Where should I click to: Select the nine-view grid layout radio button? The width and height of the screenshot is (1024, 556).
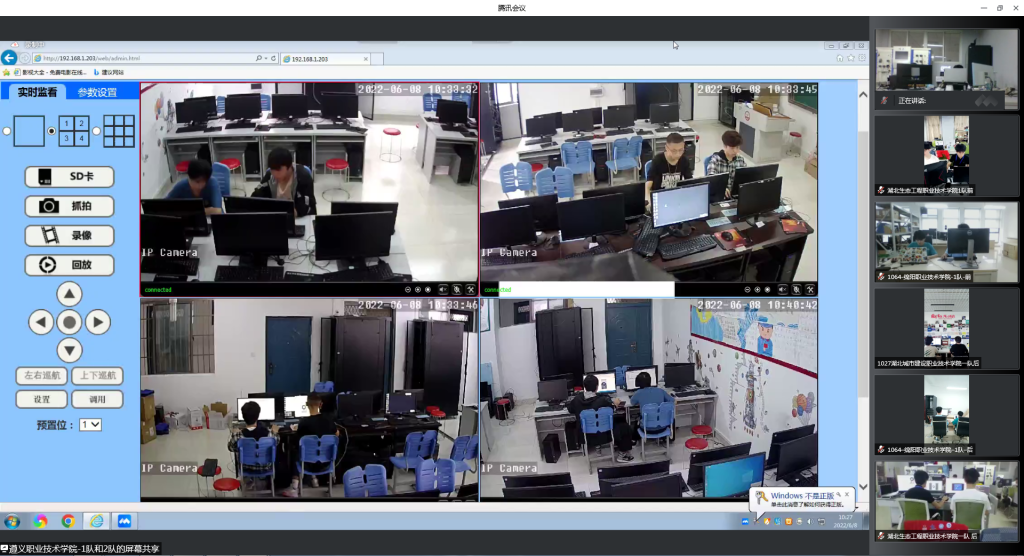[96, 131]
